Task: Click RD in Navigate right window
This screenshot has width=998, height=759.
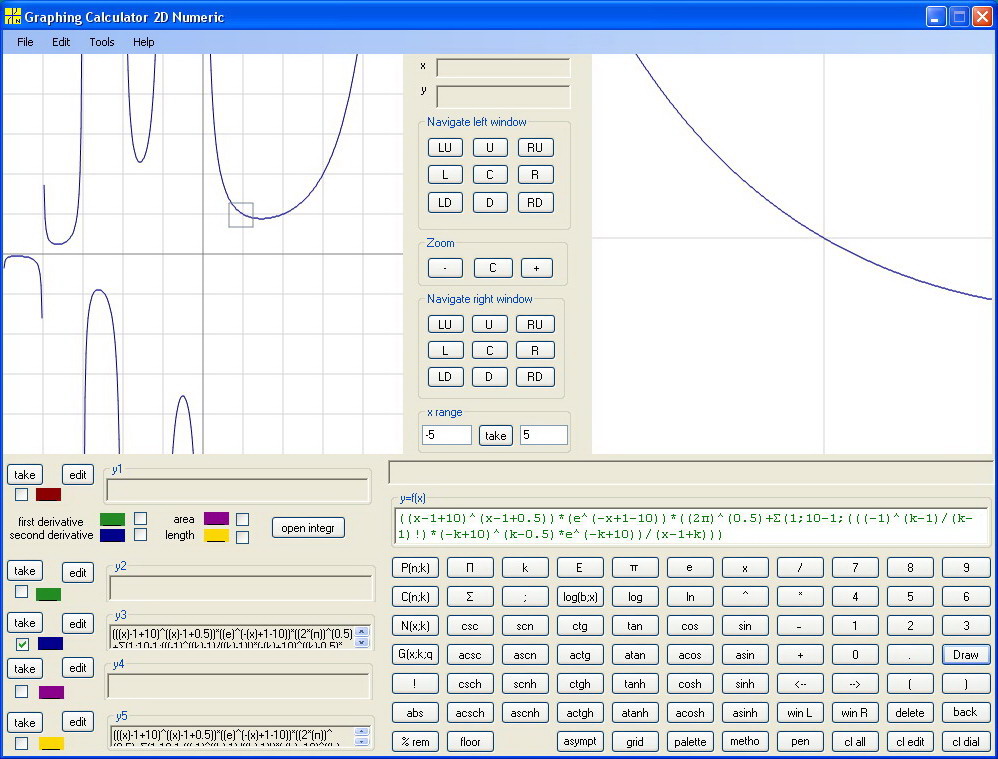Action: [535, 377]
